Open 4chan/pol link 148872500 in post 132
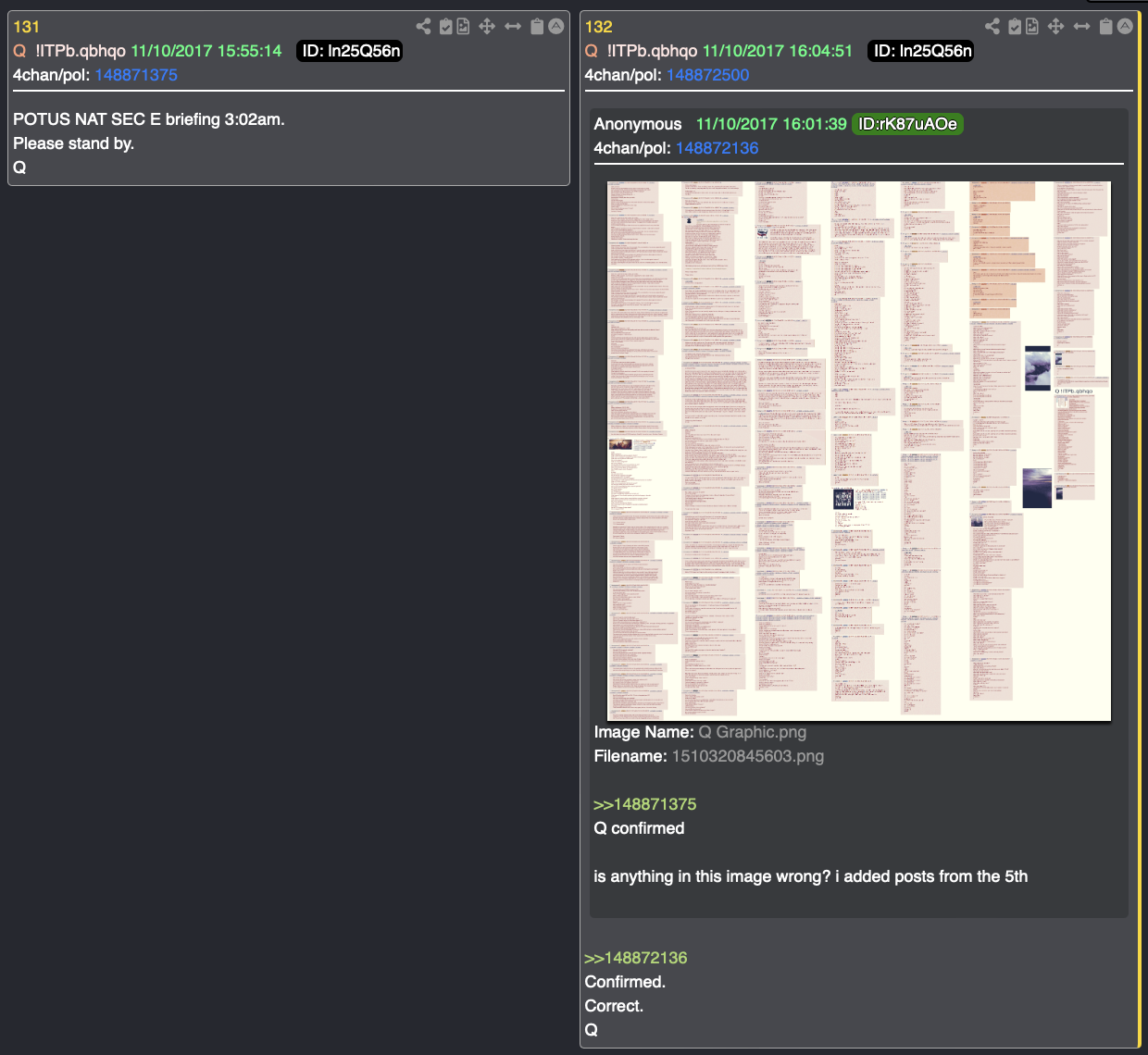 point(707,75)
